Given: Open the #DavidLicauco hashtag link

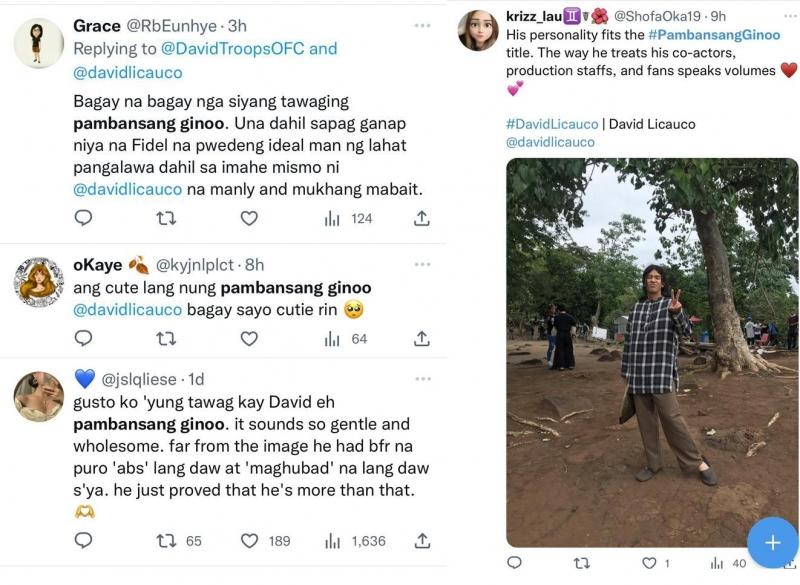Looking at the screenshot, I should point(552,124).
